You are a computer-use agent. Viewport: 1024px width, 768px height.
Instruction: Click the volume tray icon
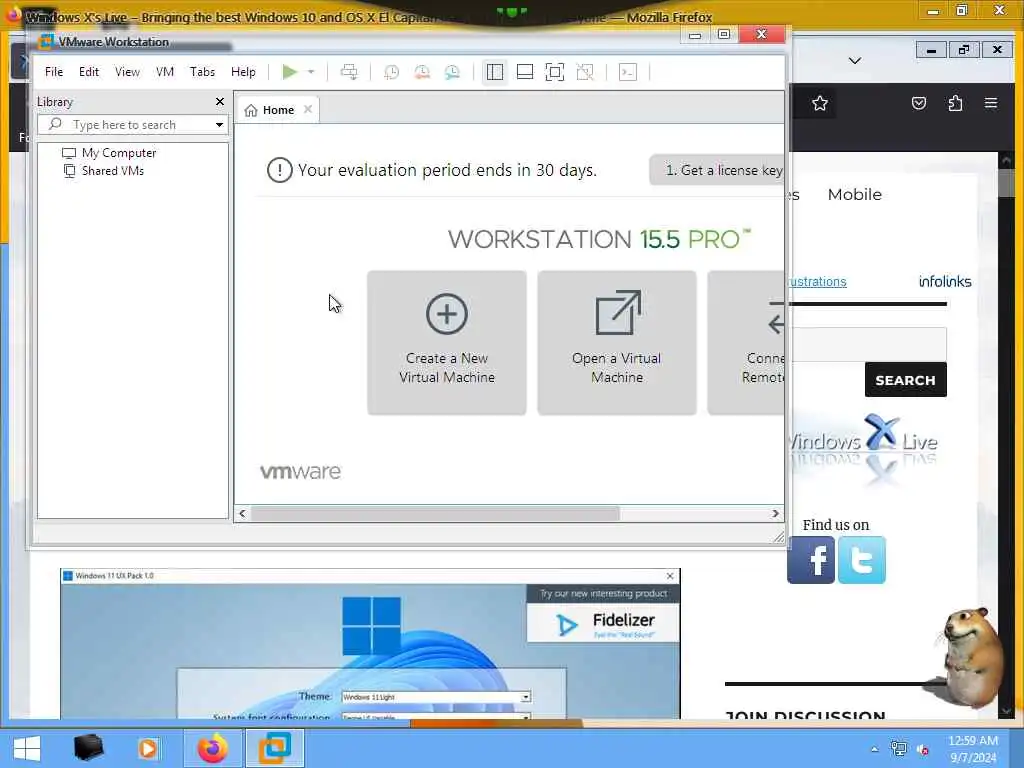pyautogui.click(x=923, y=750)
